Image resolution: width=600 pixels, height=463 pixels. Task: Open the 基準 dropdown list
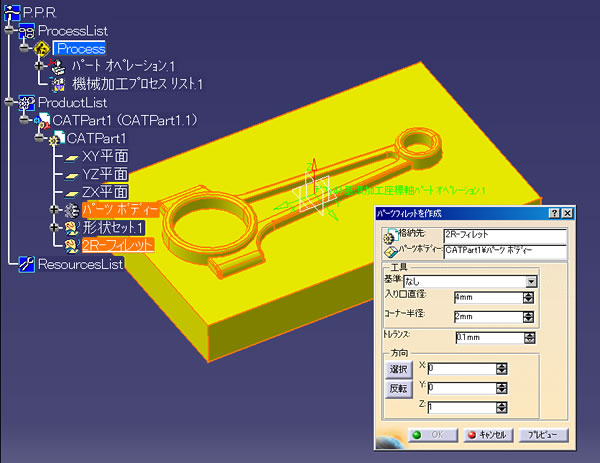tap(529, 282)
